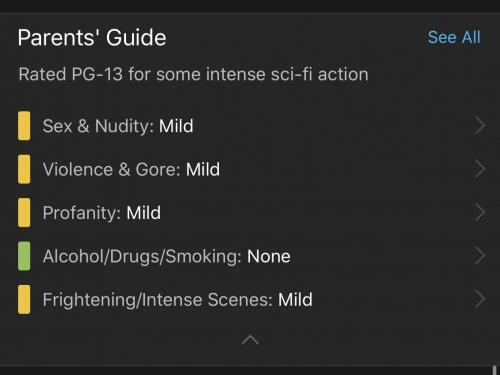The height and width of the screenshot is (375, 500).
Task: Collapse Parents' Guide with up caret
Action: [x=250, y=340]
